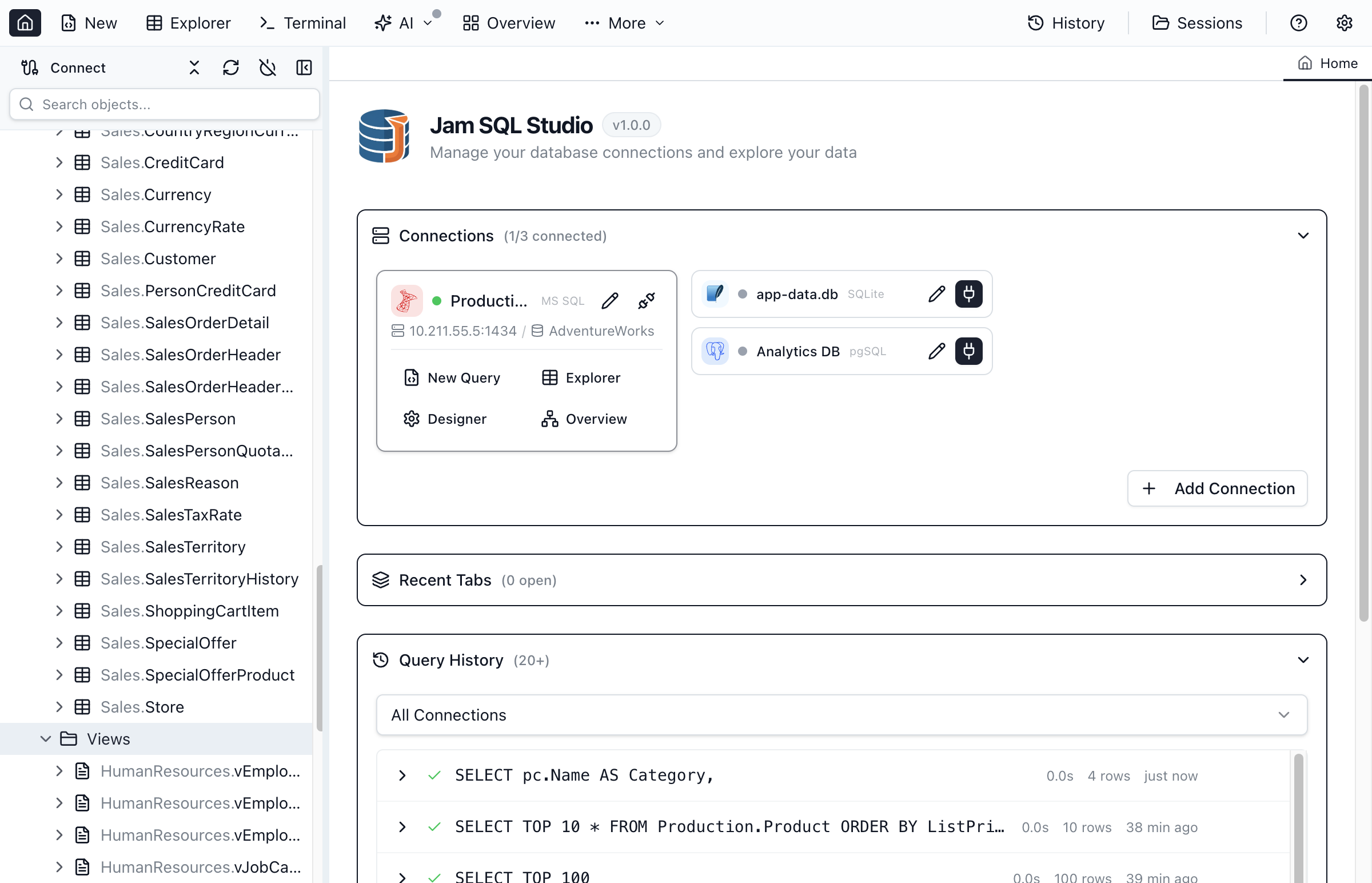This screenshot has height=883, width=1372.
Task: Hide the sidebar using panel toggle icon
Action: (x=304, y=67)
